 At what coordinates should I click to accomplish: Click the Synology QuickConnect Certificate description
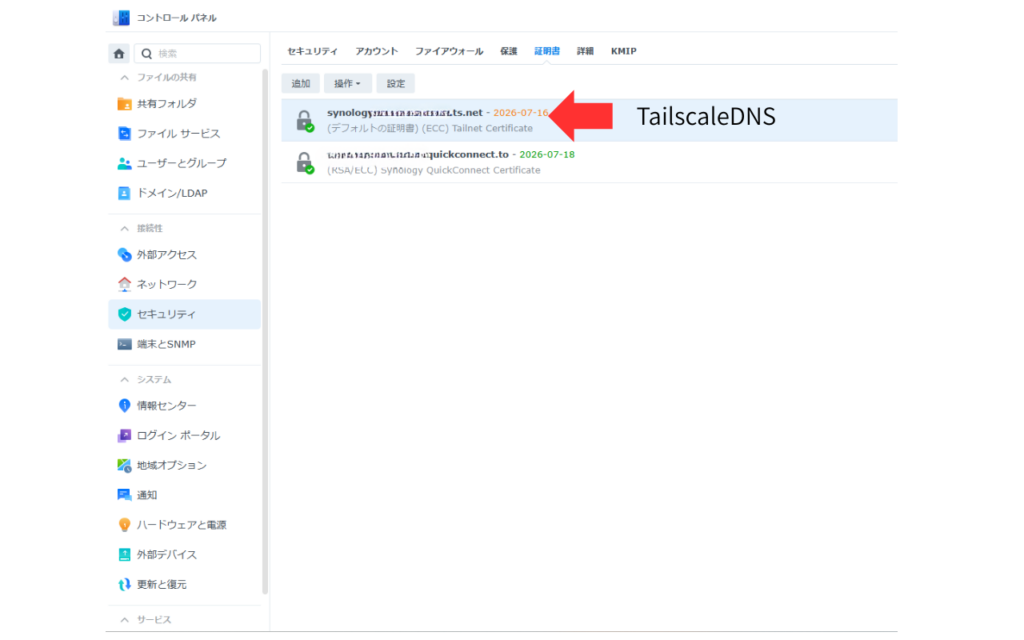click(434, 170)
